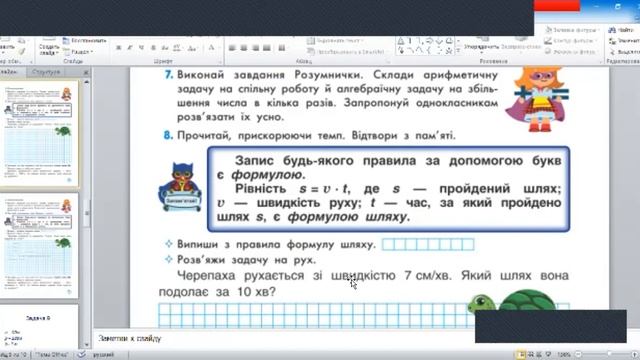The height and width of the screenshot is (360, 640).
Task: Adjust the zoom slider handle
Action: 609,354
